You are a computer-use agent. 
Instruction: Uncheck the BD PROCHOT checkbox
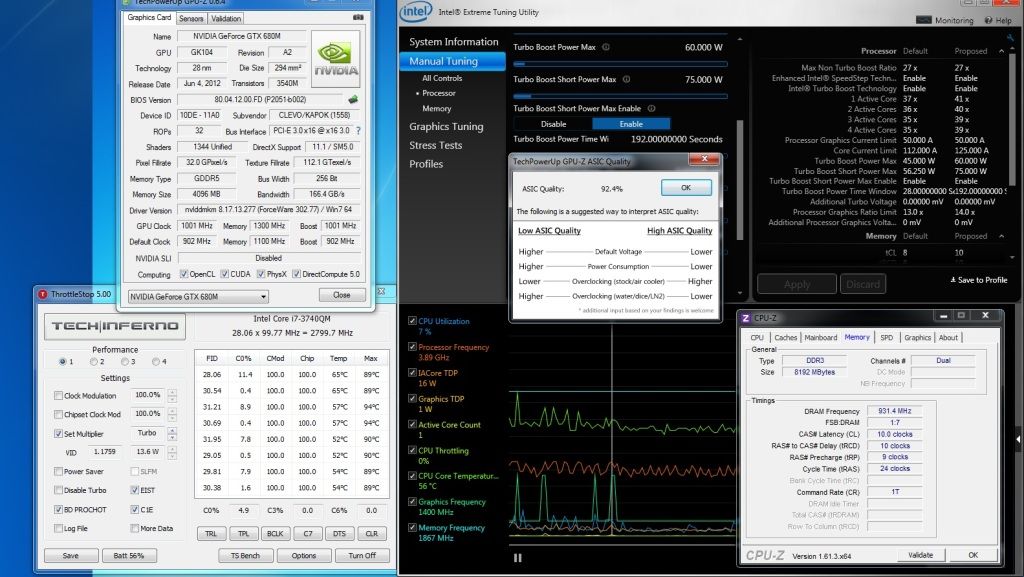pyautogui.click(x=56, y=509)
